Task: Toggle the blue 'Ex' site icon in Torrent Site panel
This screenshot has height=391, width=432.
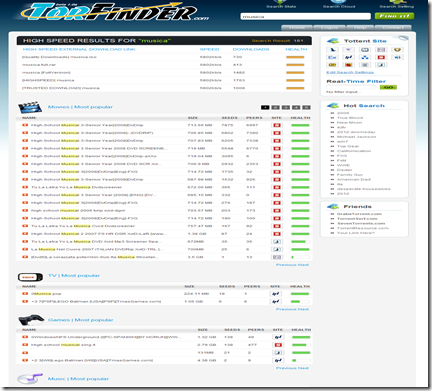Action: coord(332,57)
